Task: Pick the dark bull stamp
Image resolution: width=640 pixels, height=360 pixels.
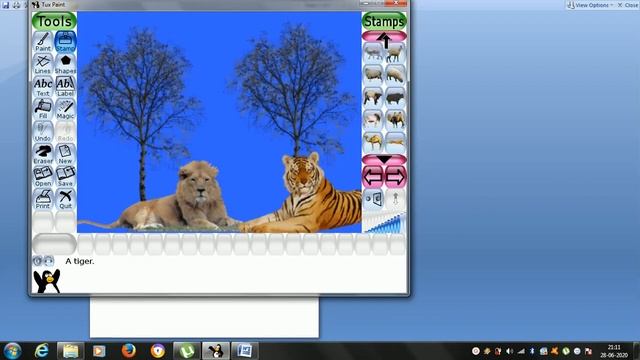Action: [395, 98]
